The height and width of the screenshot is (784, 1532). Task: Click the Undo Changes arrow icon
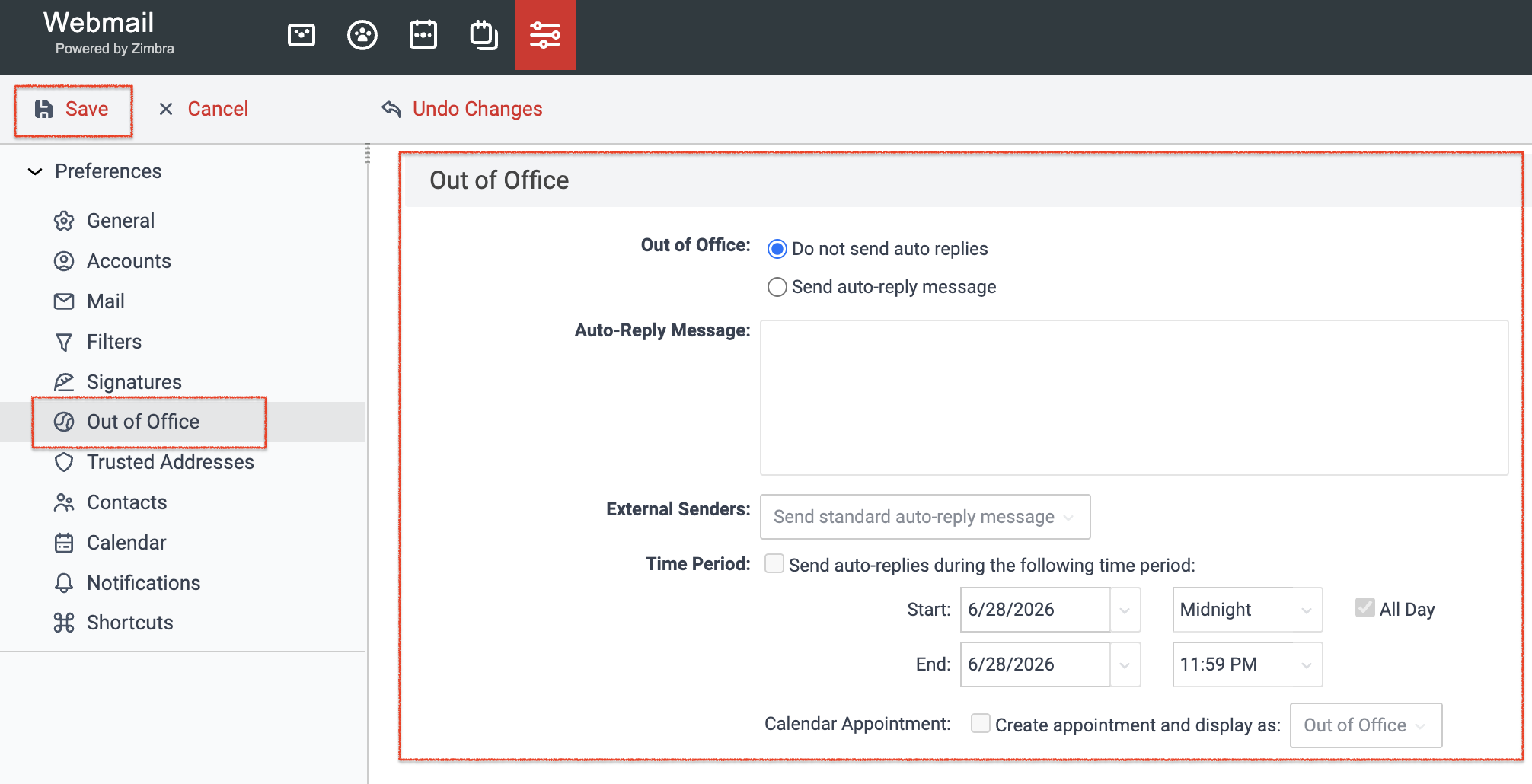391,109
